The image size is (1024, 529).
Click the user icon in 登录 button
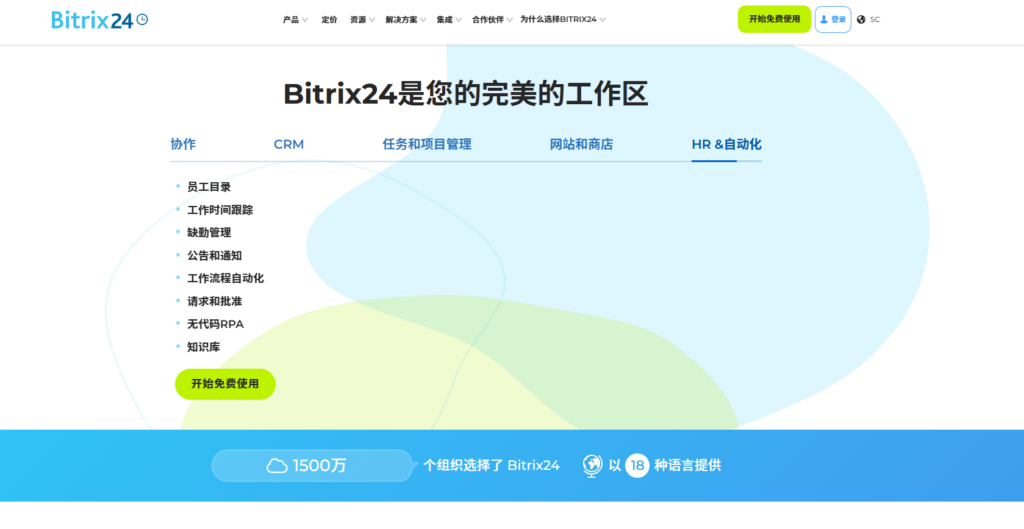click(824, 20)
